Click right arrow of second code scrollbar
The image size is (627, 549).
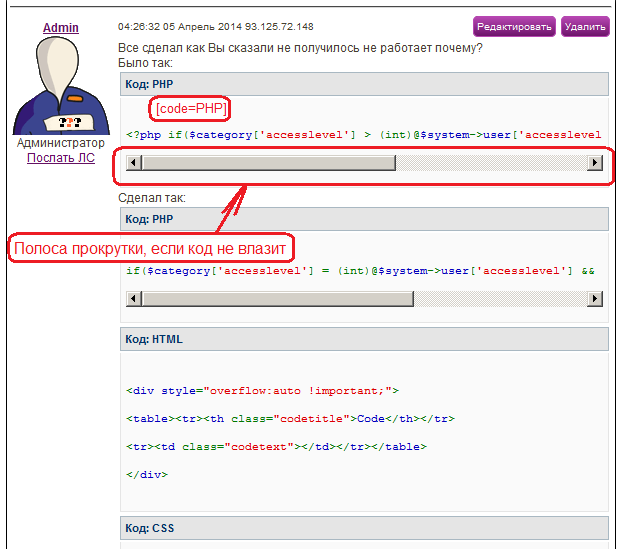coord(595,299)
